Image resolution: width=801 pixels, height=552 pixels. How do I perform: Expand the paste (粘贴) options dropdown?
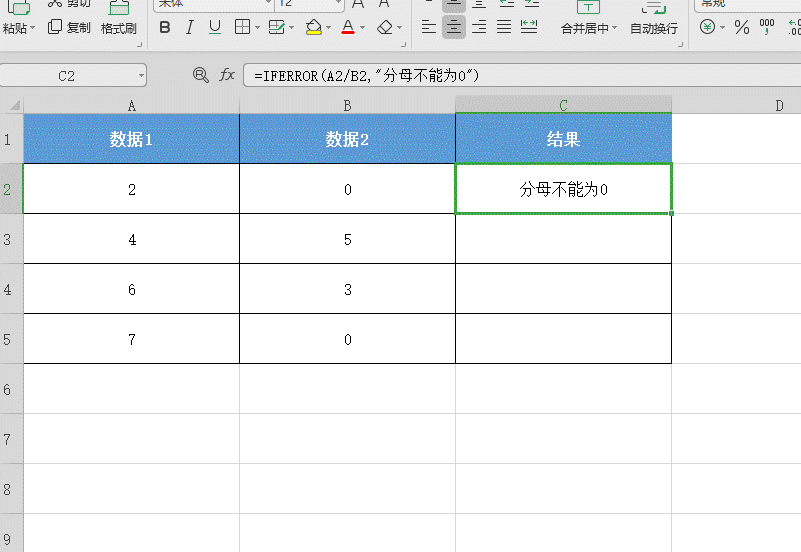(x=33, y=28)
